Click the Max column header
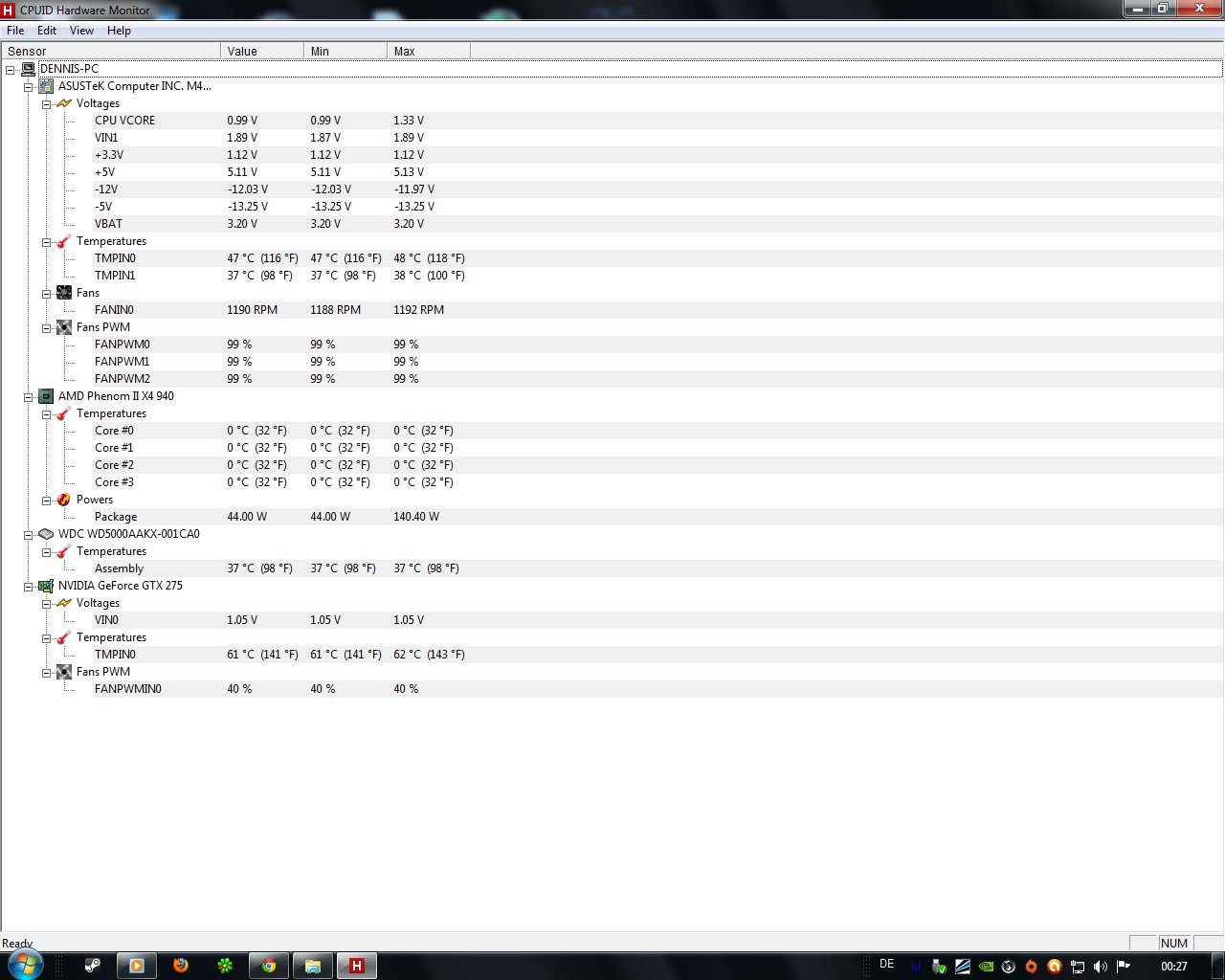The image size is (1225, 980). click(x=429, y=51)
